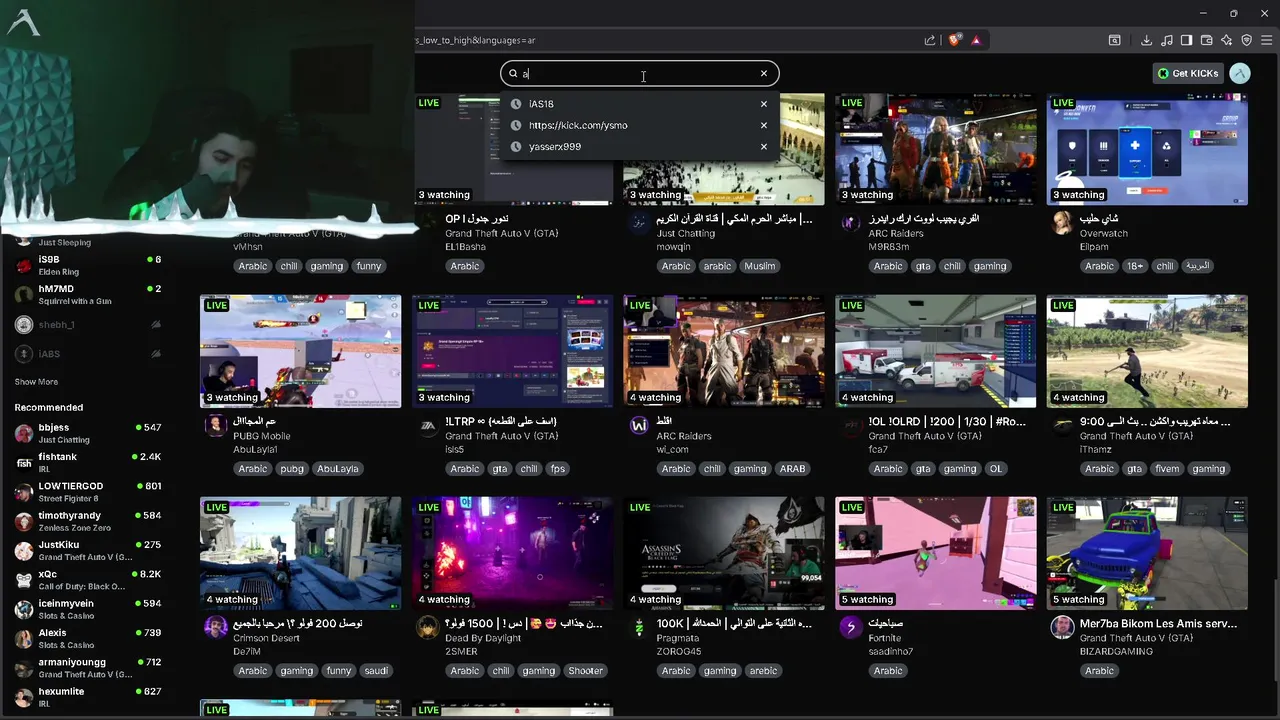Open Brave Rewards triangle icon
Viewport: 1280px width, 720px height.
tap(976, 40)
